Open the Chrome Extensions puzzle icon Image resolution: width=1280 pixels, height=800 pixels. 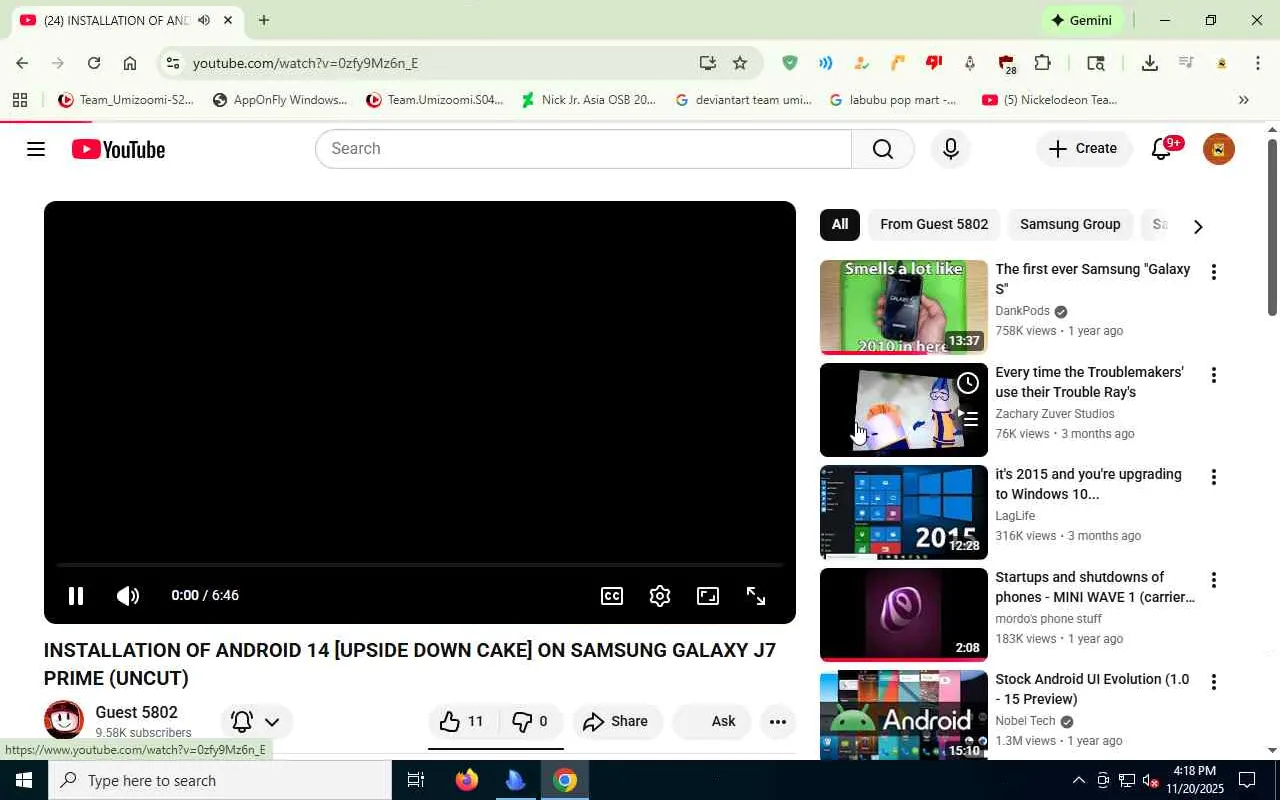(x=1042, y=63)
